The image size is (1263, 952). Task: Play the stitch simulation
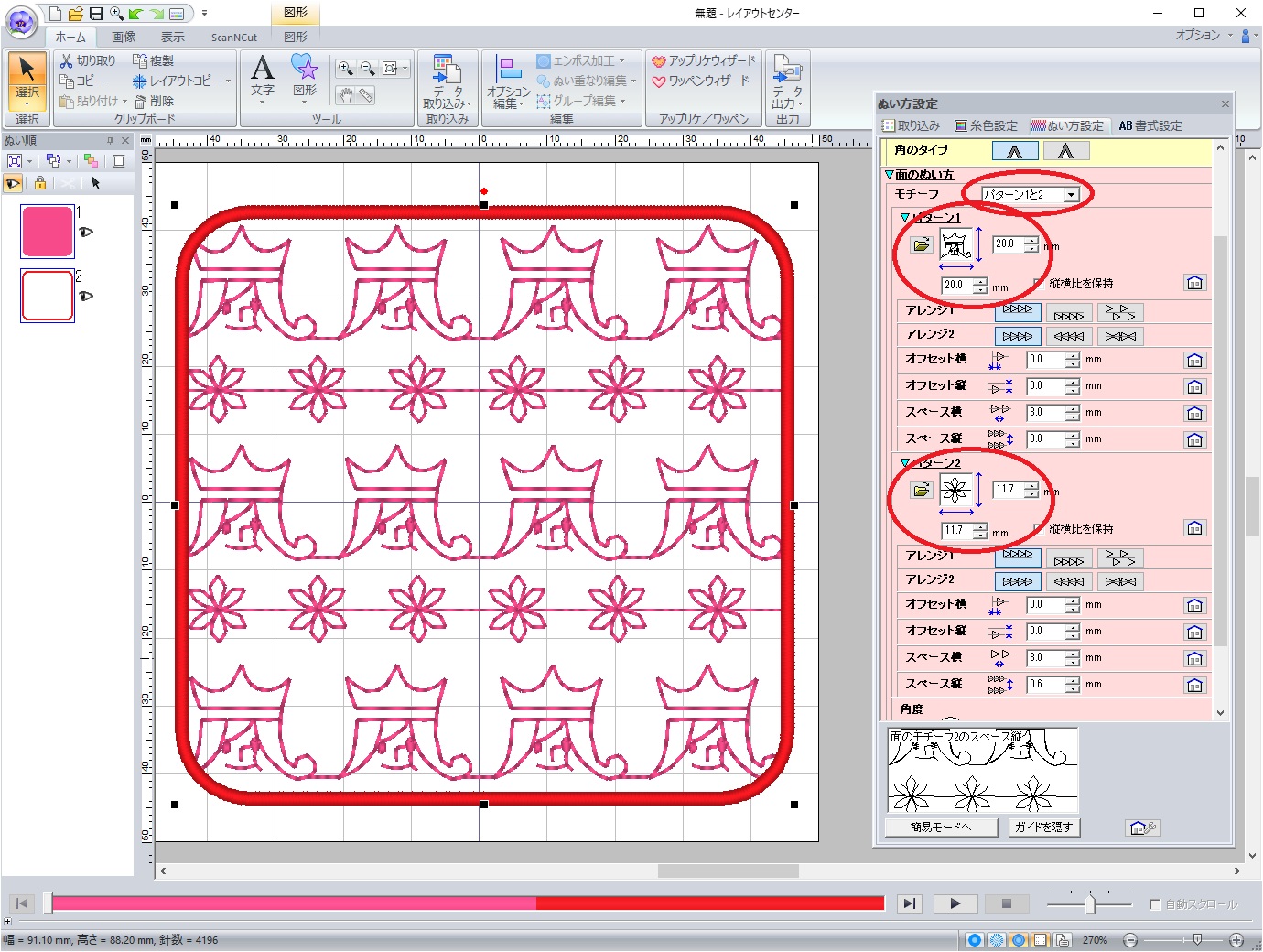[x=955, y=903]
